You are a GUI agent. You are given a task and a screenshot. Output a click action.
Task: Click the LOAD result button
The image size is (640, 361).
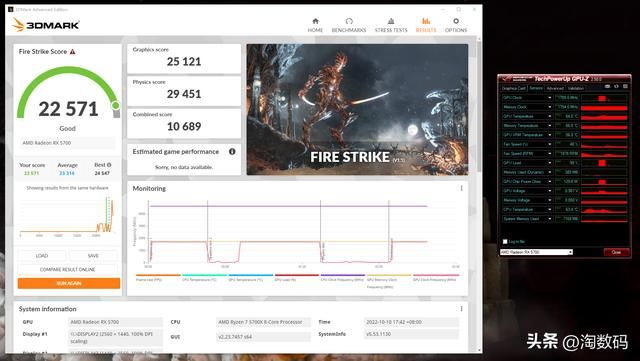[42, 256]
